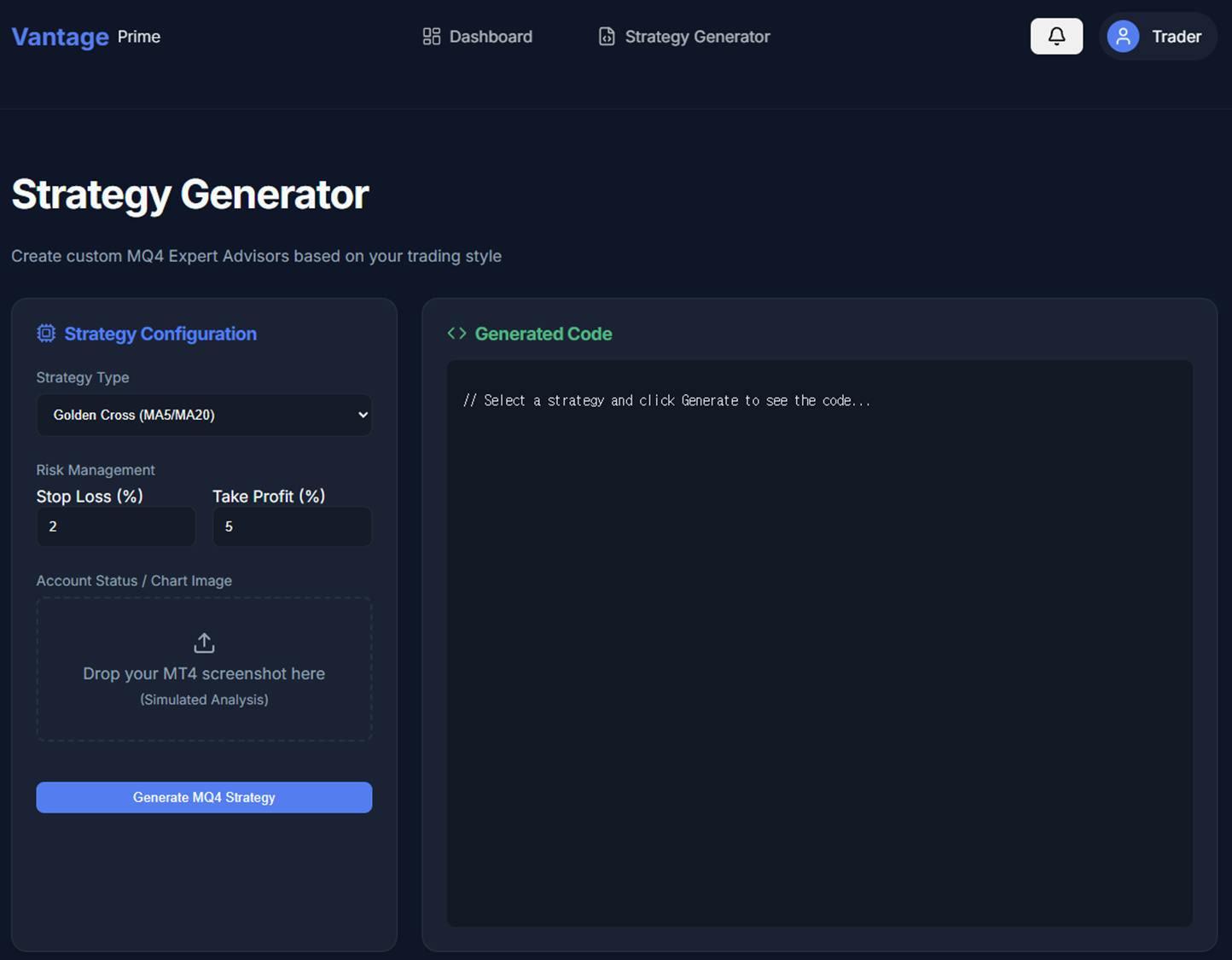Go to the Dashboard nav item

pos(478,37)
